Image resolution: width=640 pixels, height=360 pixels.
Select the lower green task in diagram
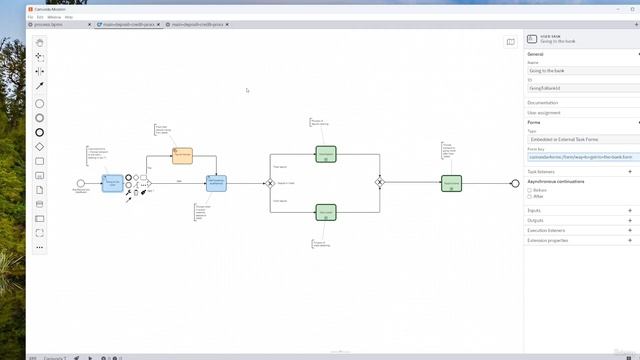tap(326, 213)
